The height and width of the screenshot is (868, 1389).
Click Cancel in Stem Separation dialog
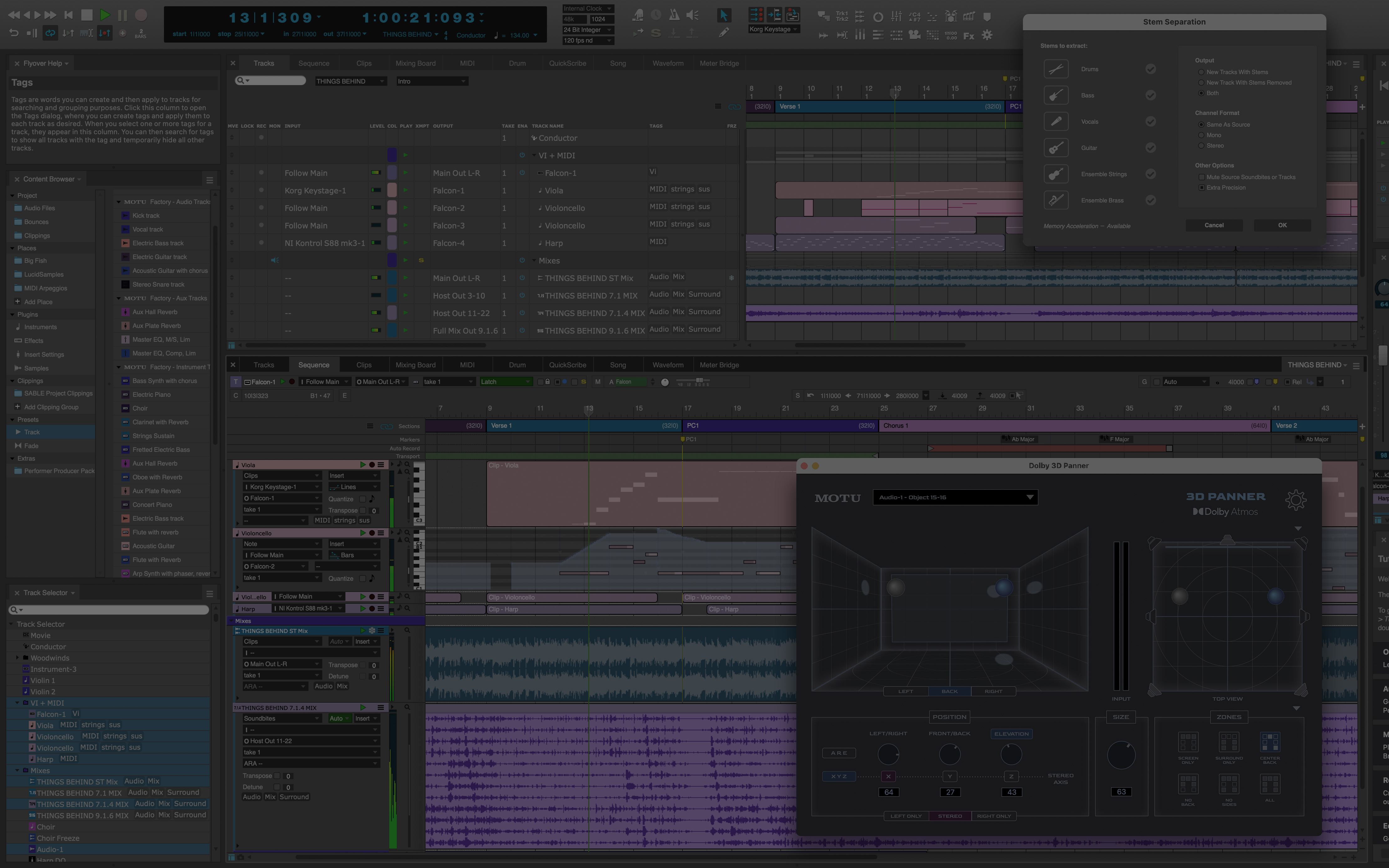pos(1214,225)
